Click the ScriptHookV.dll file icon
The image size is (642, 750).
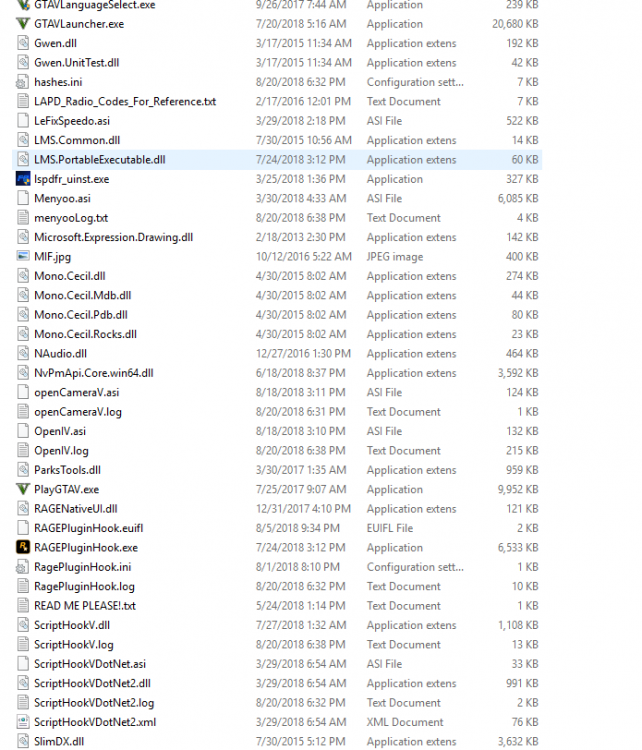coord(22,625)
